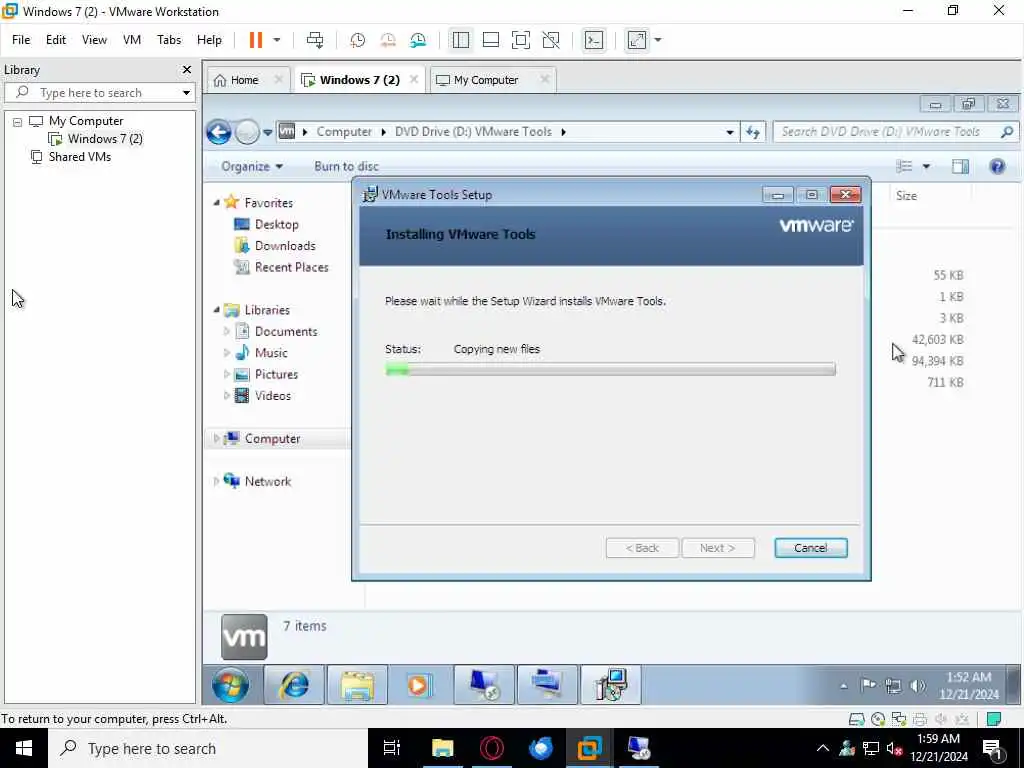The width and height of the screenshot is (1024, 768).
Task: Open the view options dropdown arrow
Action: pos(925,167)
